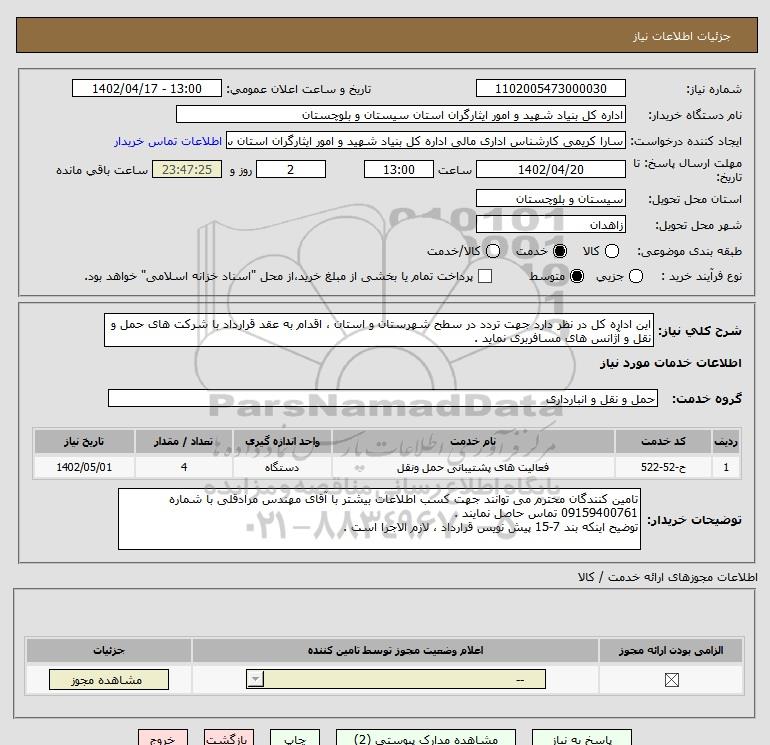Click the service group field حمل و نقل و انبارداری
The width and height of the screenshot is (770, 745).
[x=383, y=398]
